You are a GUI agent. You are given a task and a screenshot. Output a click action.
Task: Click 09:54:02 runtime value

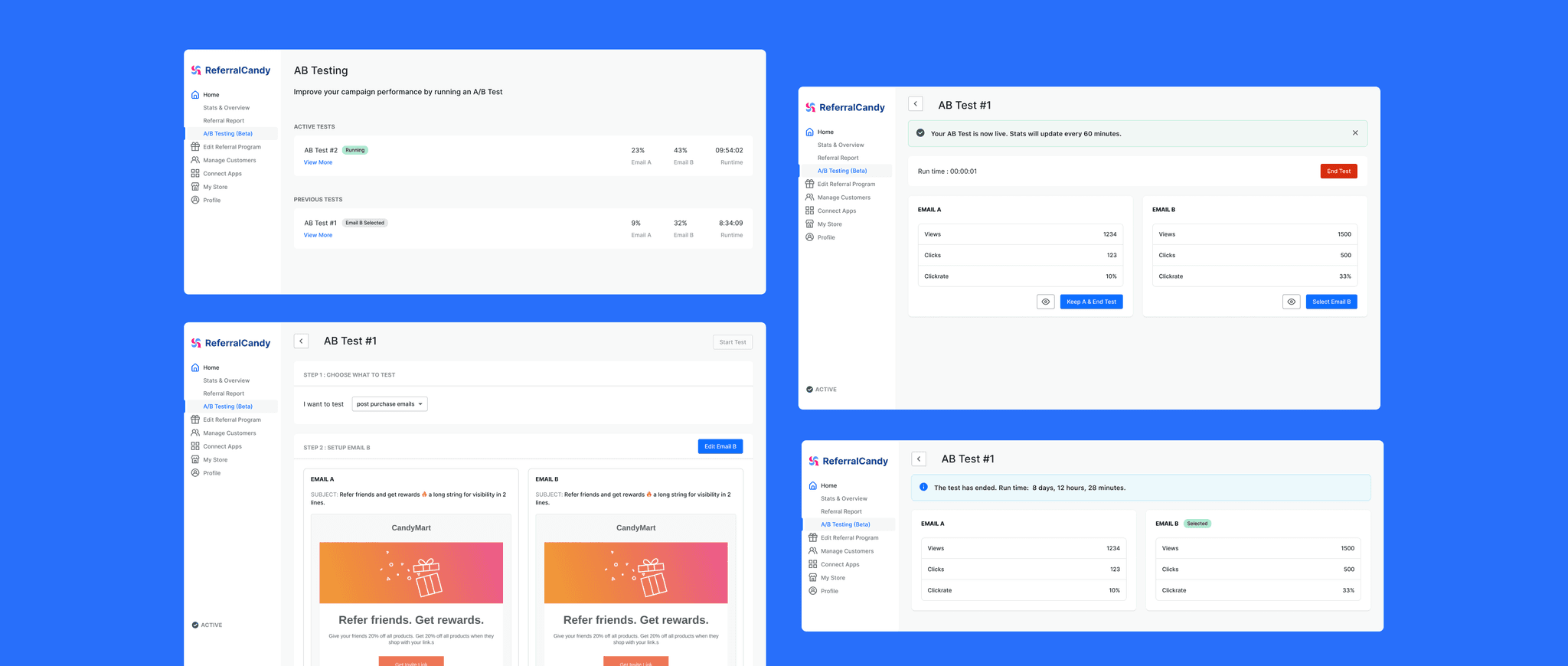(x=729, y=151)
